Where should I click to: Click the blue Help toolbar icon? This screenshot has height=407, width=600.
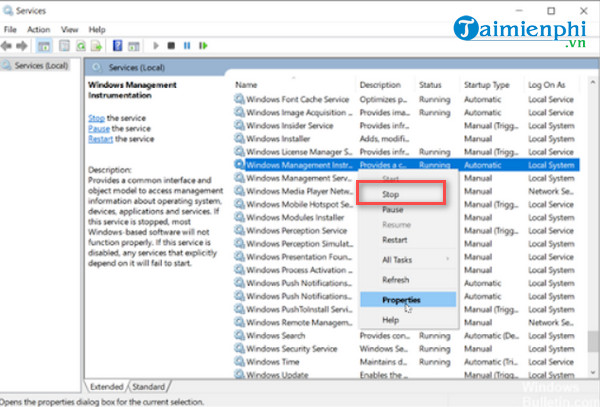(117, 46)
